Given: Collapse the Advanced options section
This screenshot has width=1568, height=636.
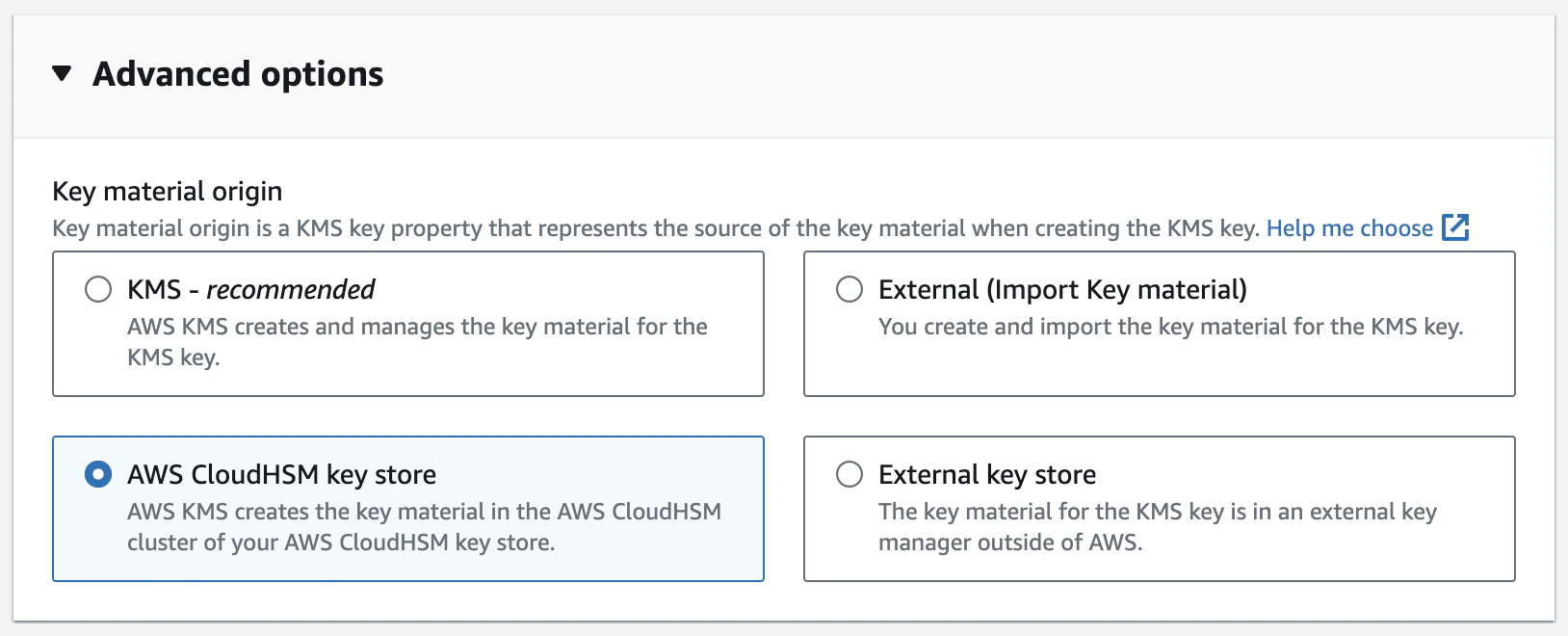Looking at the screenshot, I should (x=62, y=73).
